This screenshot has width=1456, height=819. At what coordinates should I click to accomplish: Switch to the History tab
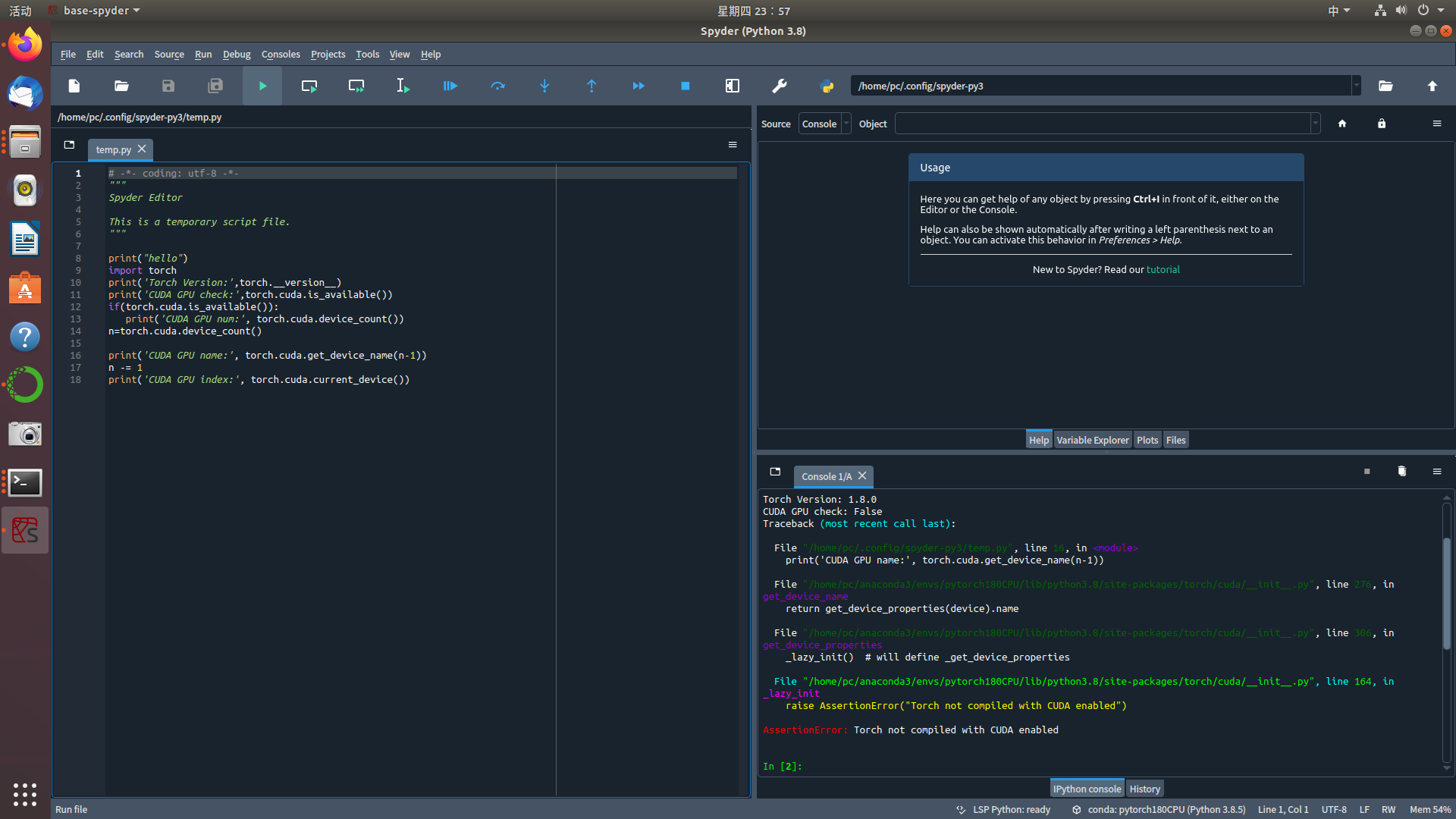coord(1144,789)
